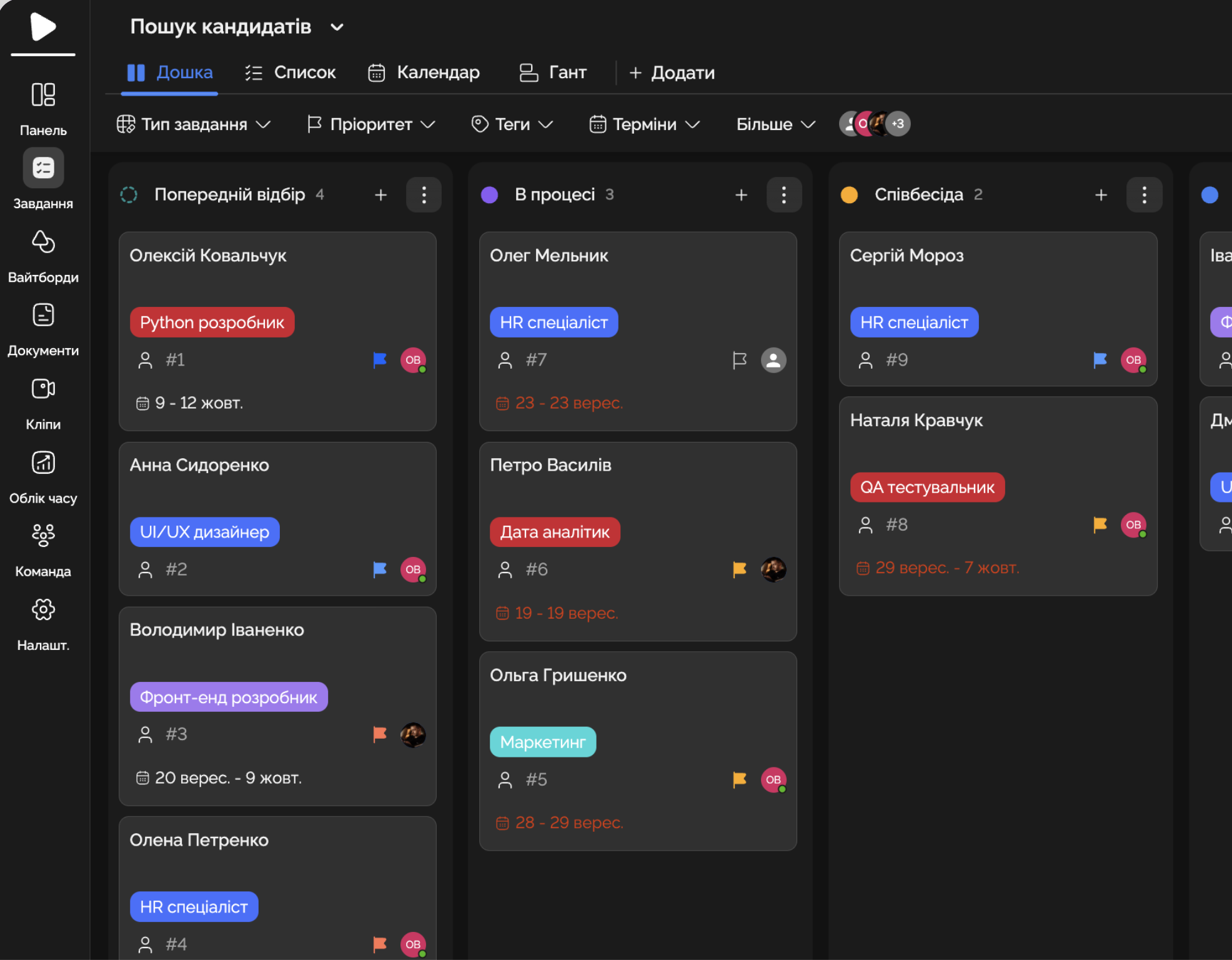Expand the Пріоритет filter
The height and width of the screenshot is (960, 1232).
point(370,124)
